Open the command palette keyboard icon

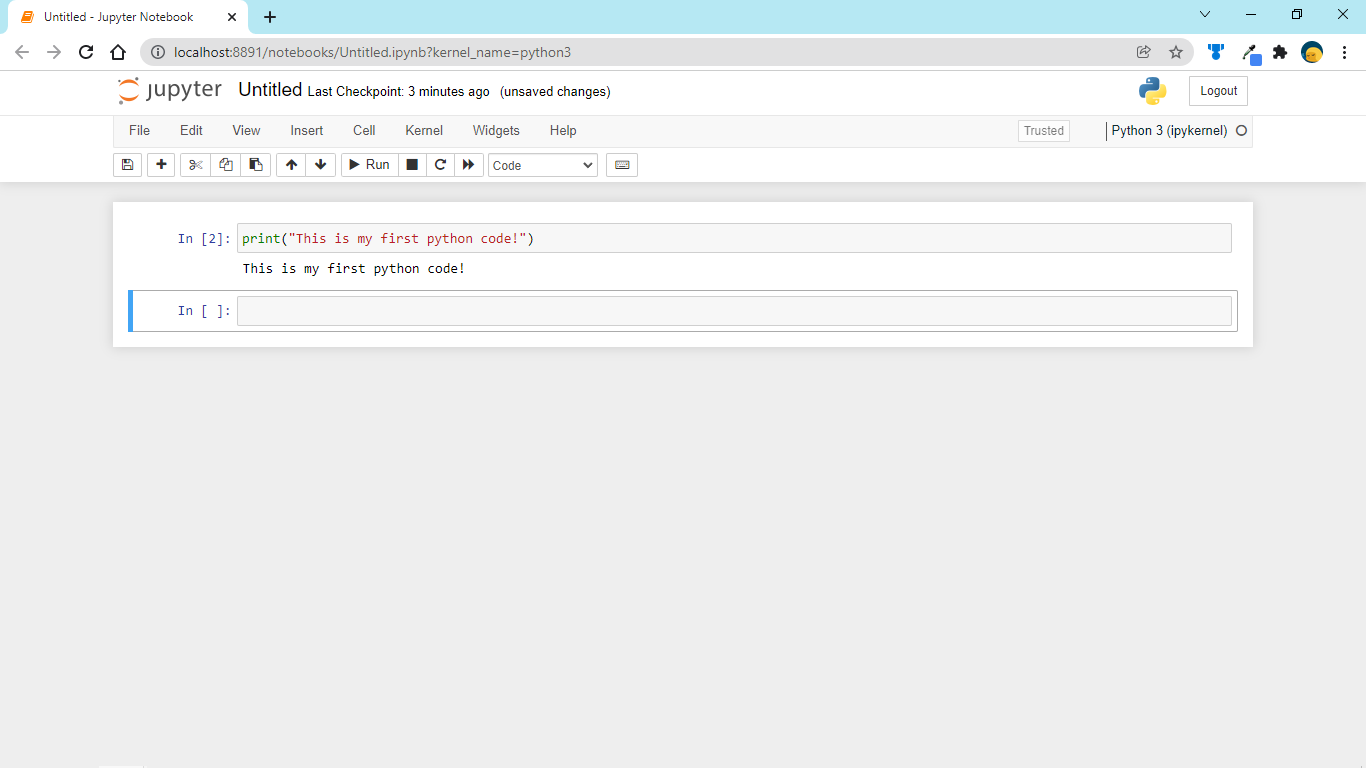point(622,165)
